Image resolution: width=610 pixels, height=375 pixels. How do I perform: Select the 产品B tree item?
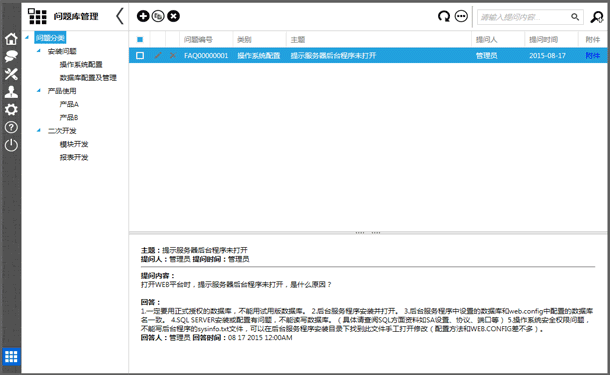coord(69,117)
